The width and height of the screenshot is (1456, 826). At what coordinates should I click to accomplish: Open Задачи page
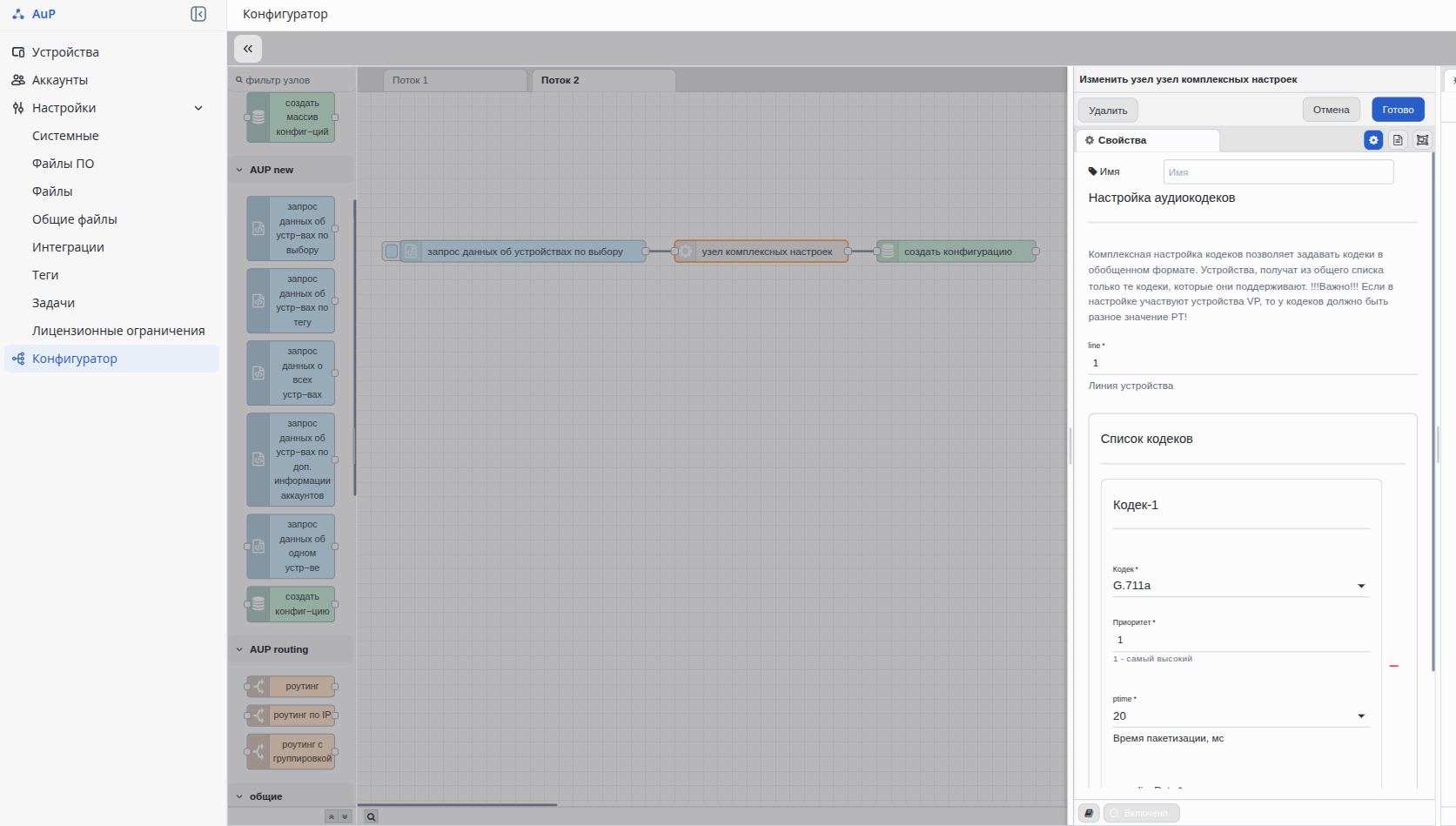point(53,303)
